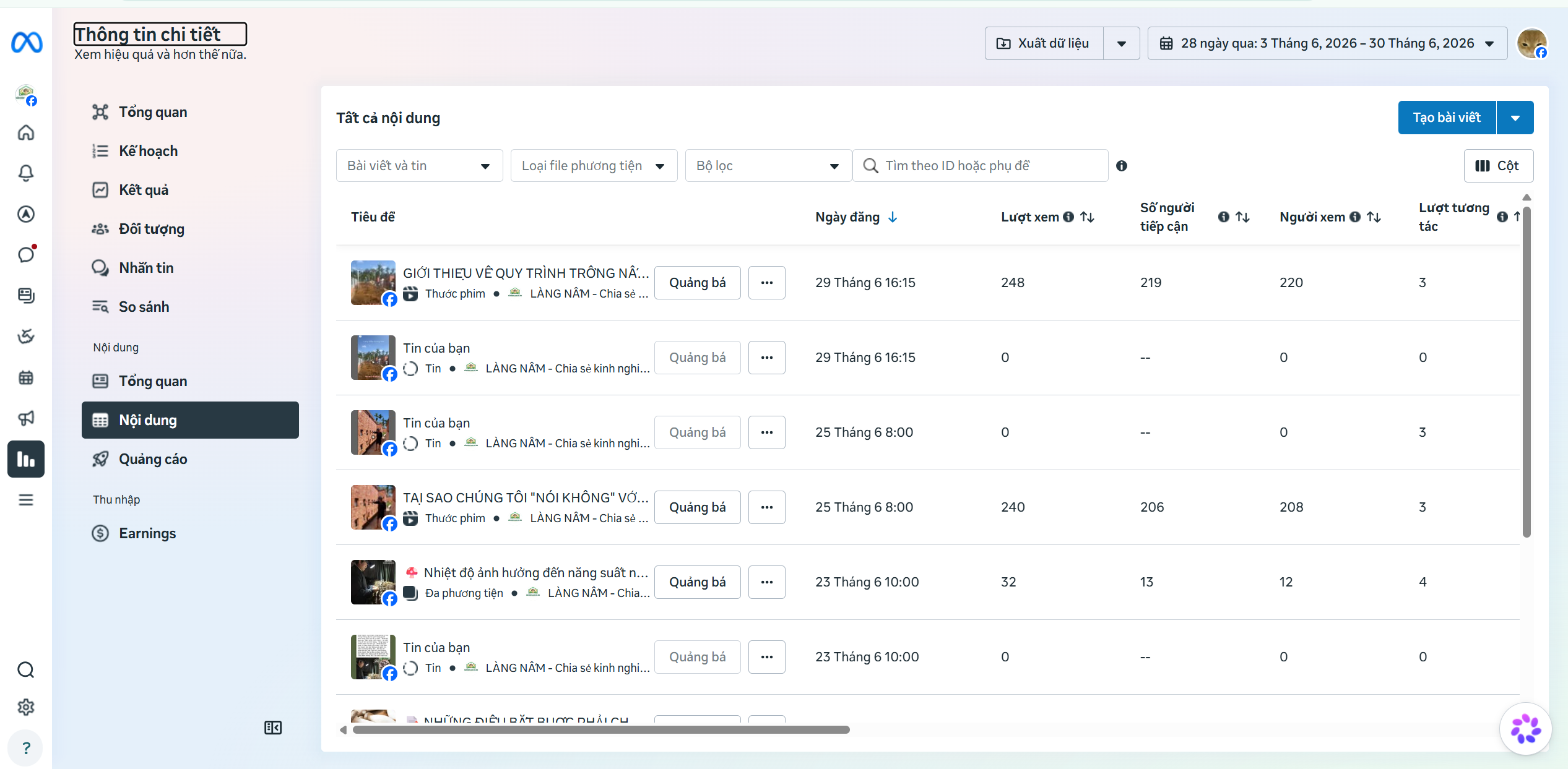Open settings gear icon at bottom left
Image resolution: width=1568 pixels, height=769 pixels.
(26, 707)
